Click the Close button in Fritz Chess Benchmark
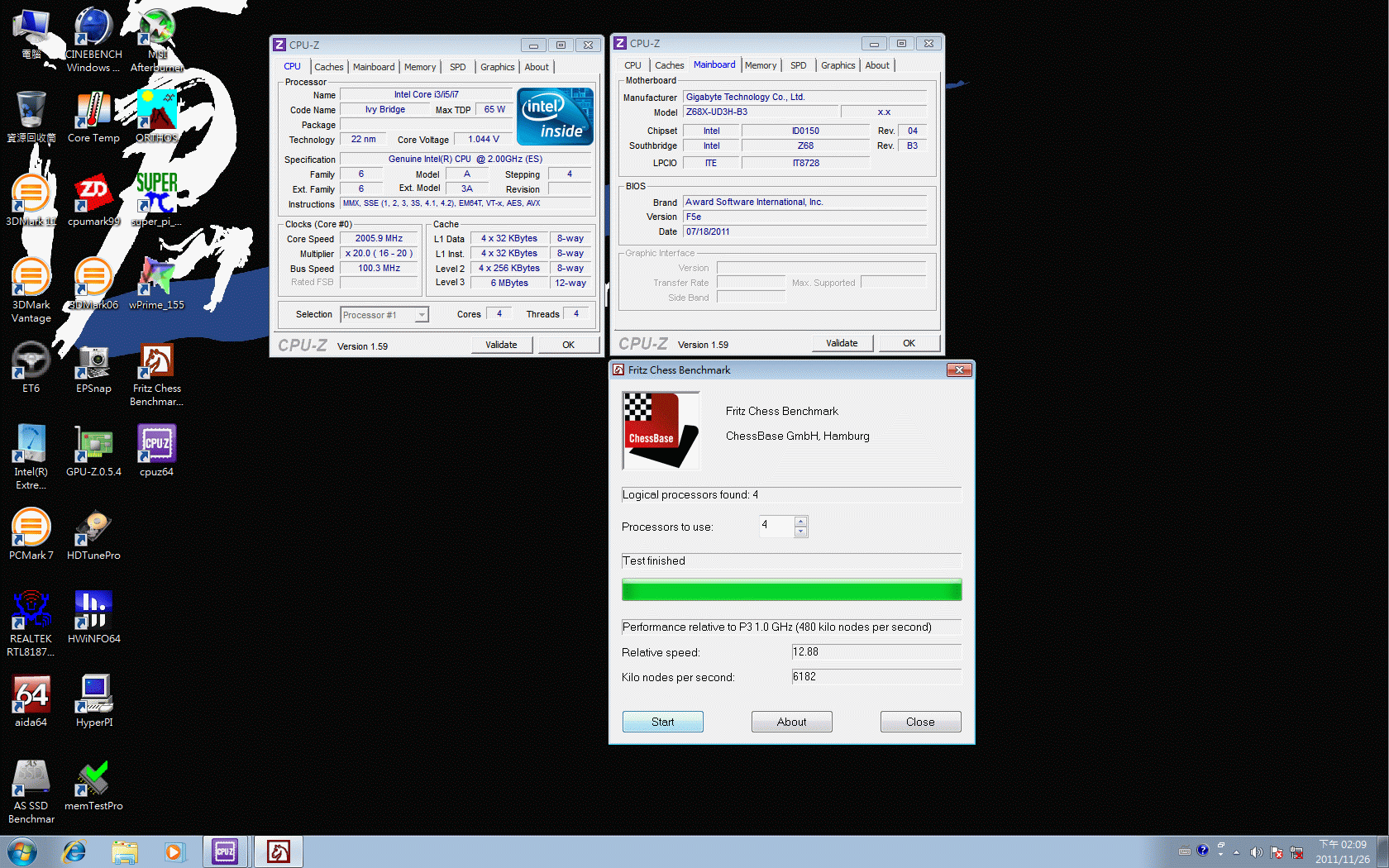The height and width of the screenshot is (868, 1389). point(921,722)
